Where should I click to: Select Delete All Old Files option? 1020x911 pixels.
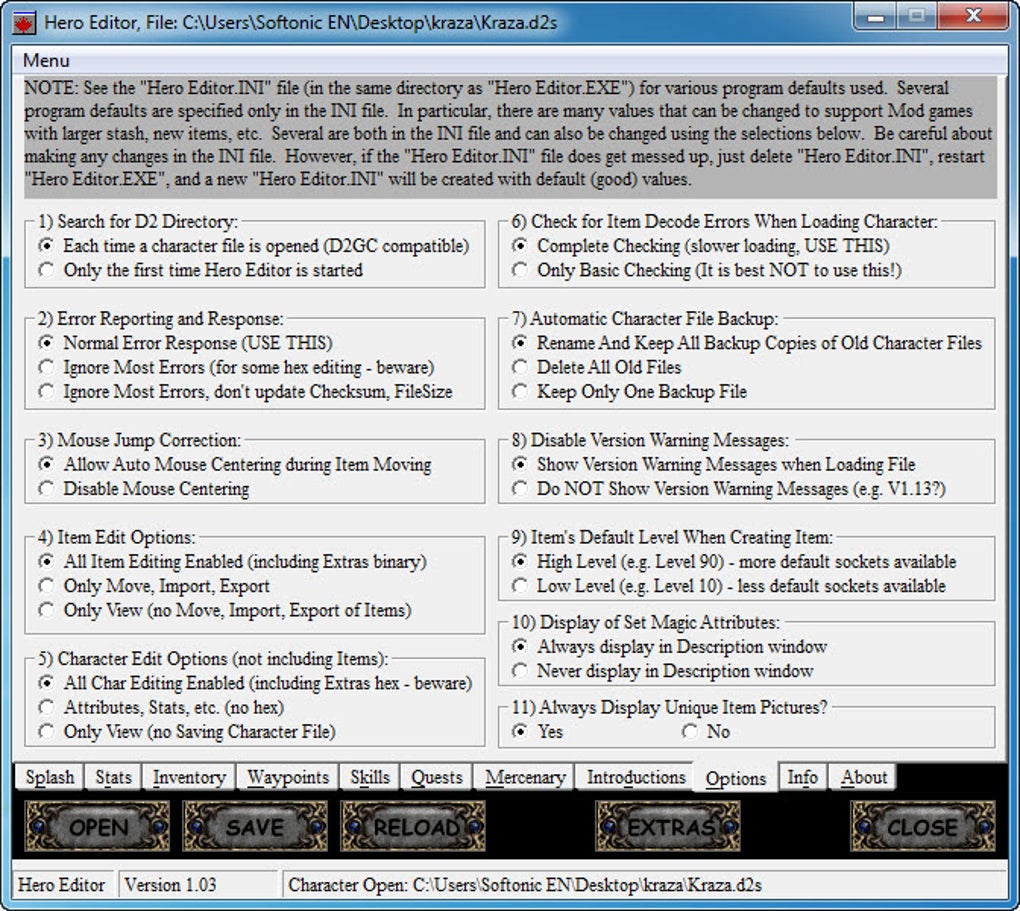pos(597,368)
